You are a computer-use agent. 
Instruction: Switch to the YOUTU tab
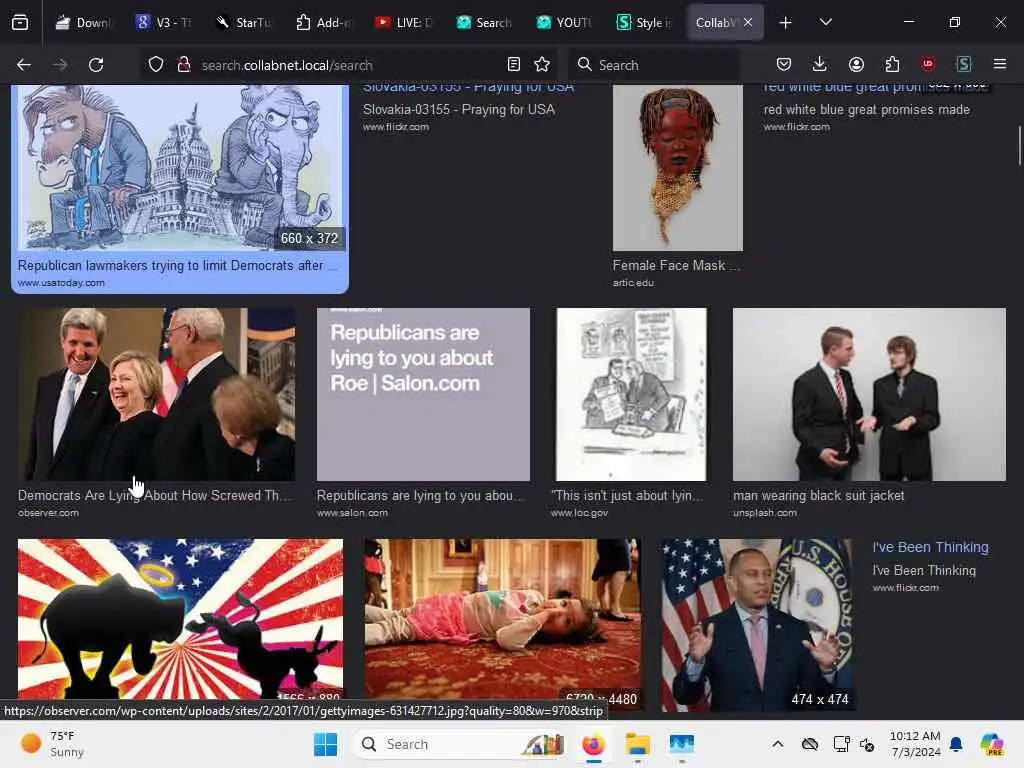pos(564,22)
